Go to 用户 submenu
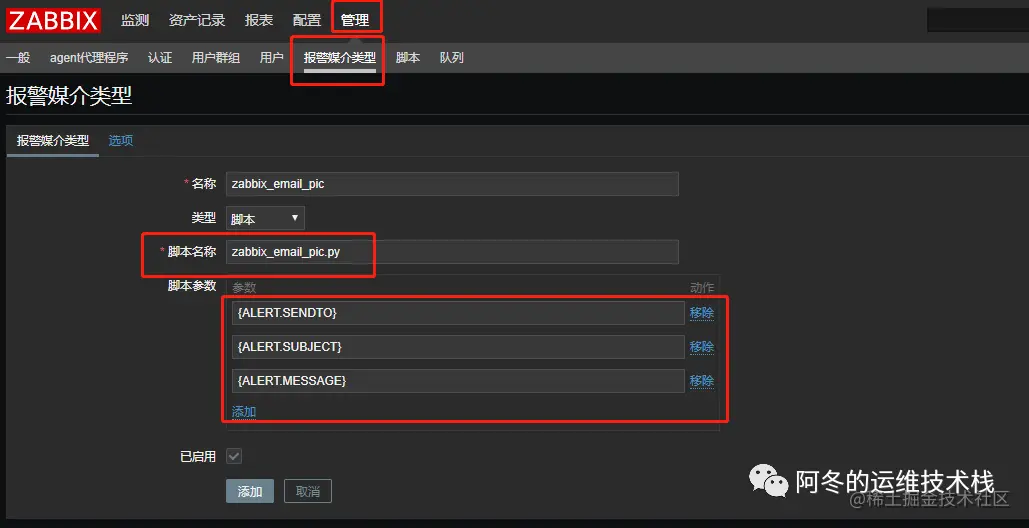This screenshot has width=1029, height=528. coord(272,58)
